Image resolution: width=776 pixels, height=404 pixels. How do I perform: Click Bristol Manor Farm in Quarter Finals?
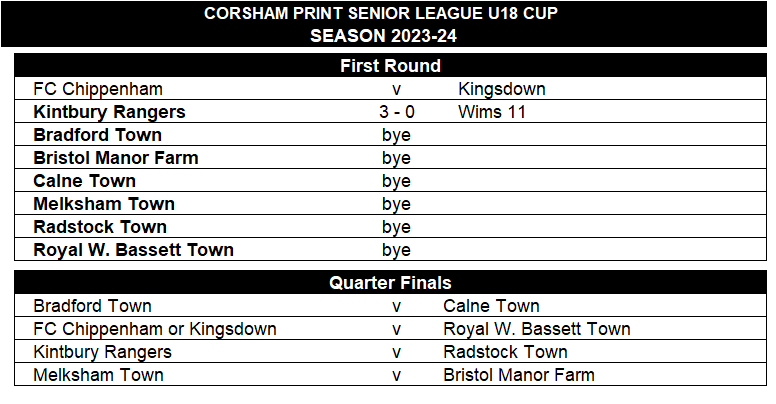tap(519, 375)
